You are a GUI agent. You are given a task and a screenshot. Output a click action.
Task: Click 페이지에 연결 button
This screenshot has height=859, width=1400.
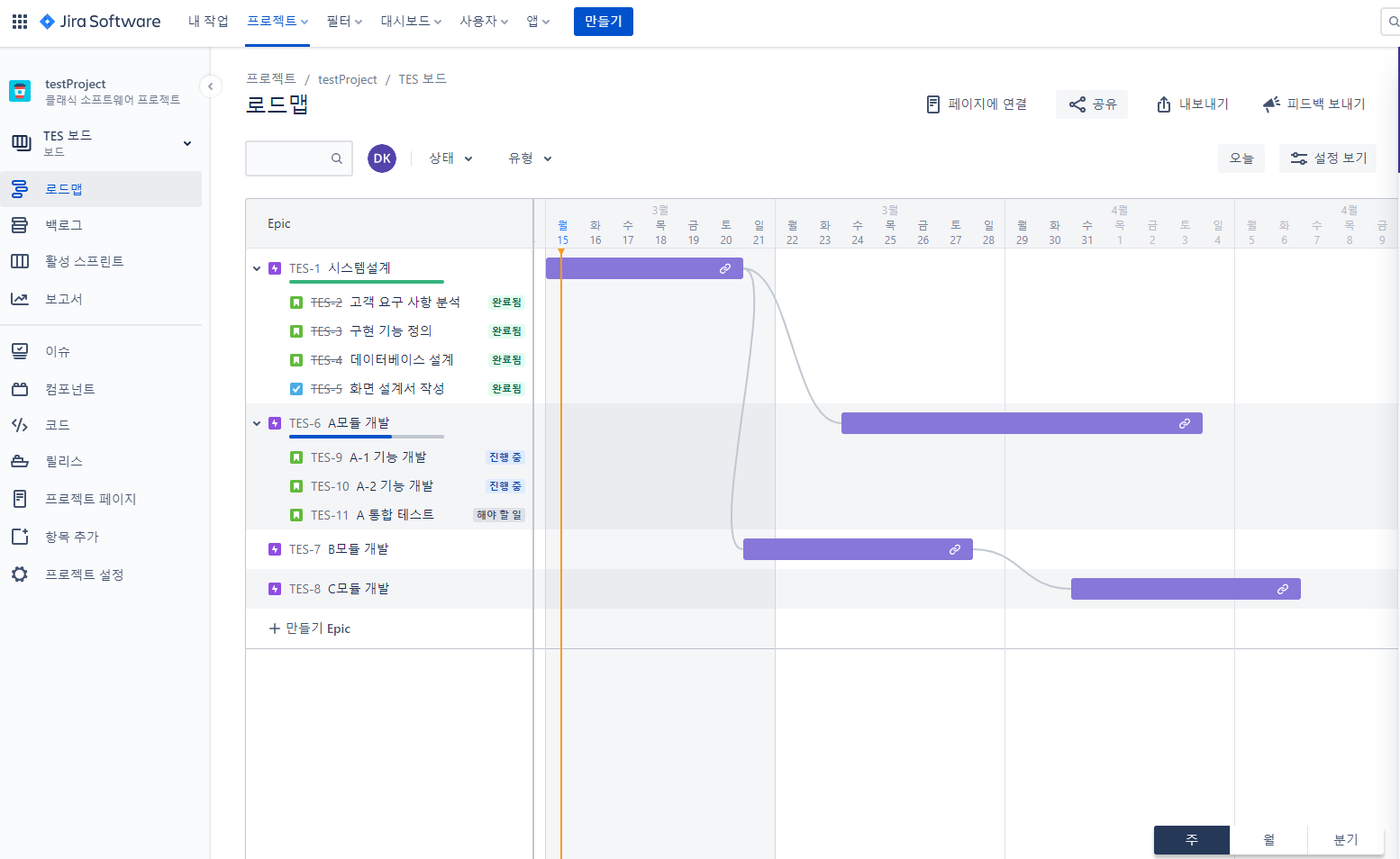[977, 104]
